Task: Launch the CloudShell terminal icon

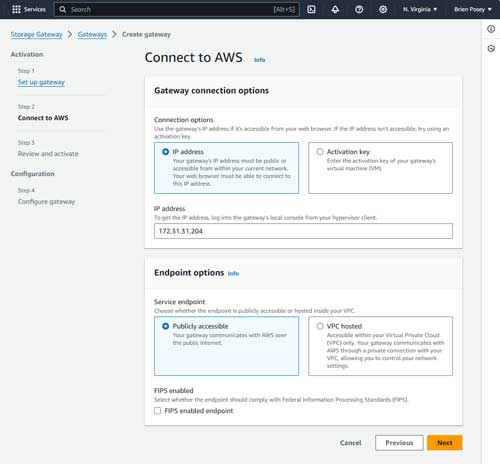Action: click(x=311, y=9)
